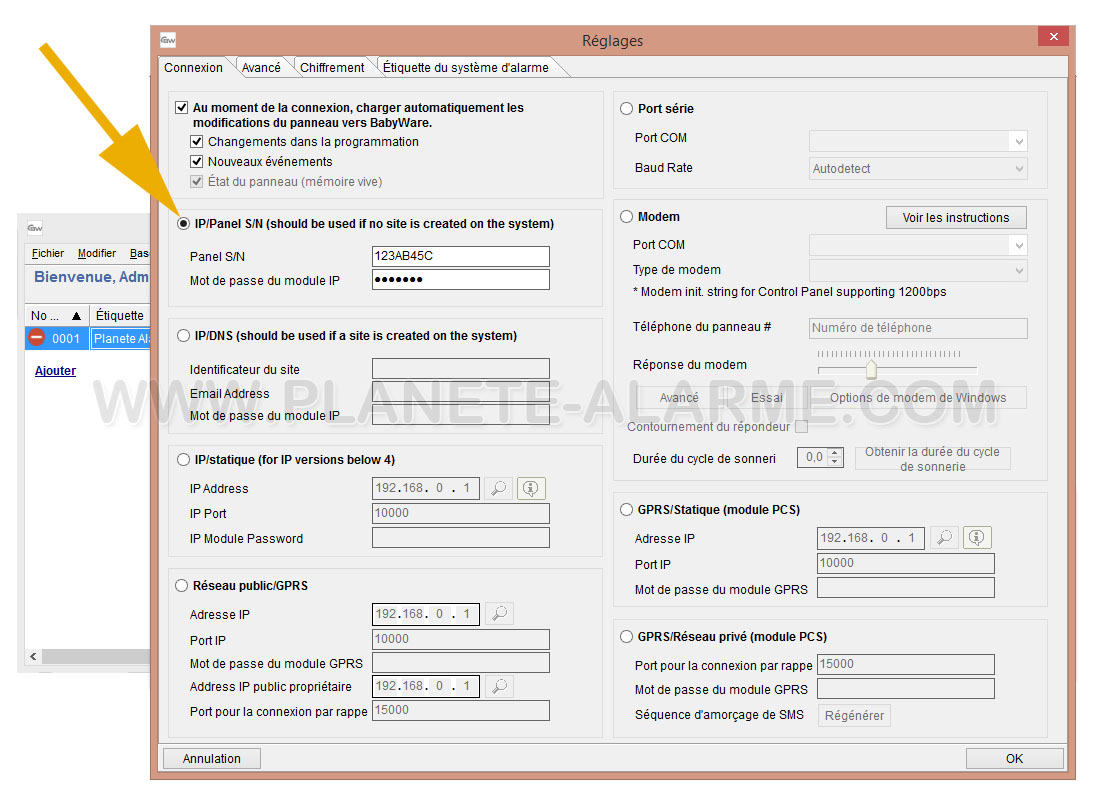Open Étiquette du système d'alarme tab
The image size is (1099, 794).
coord(466,67)
